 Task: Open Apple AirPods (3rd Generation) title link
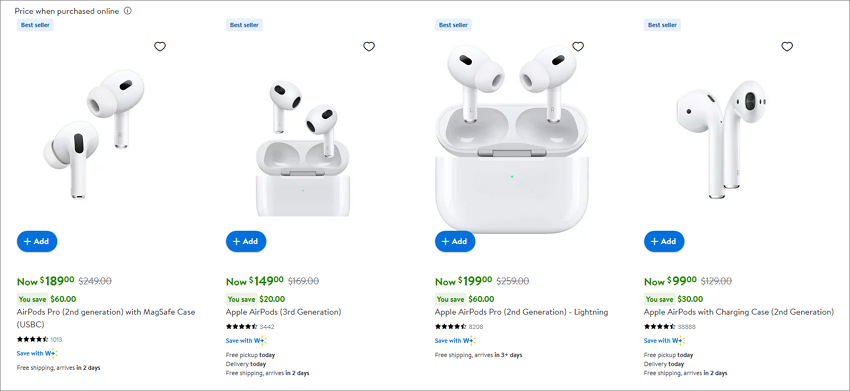pyautogui.click(x=284, y=312)
